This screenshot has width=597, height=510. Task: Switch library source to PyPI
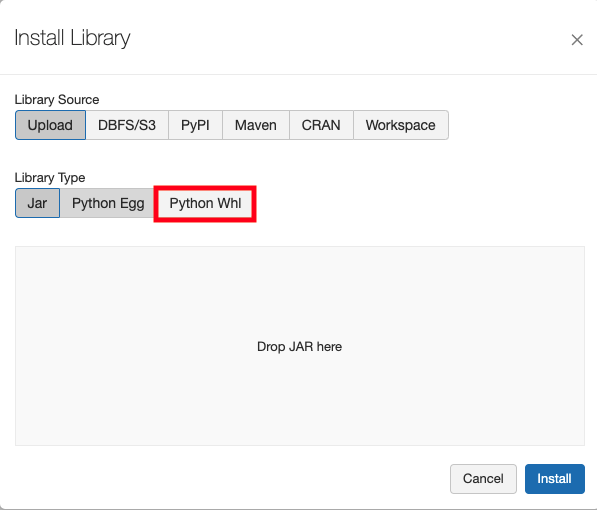coord(195,125)
